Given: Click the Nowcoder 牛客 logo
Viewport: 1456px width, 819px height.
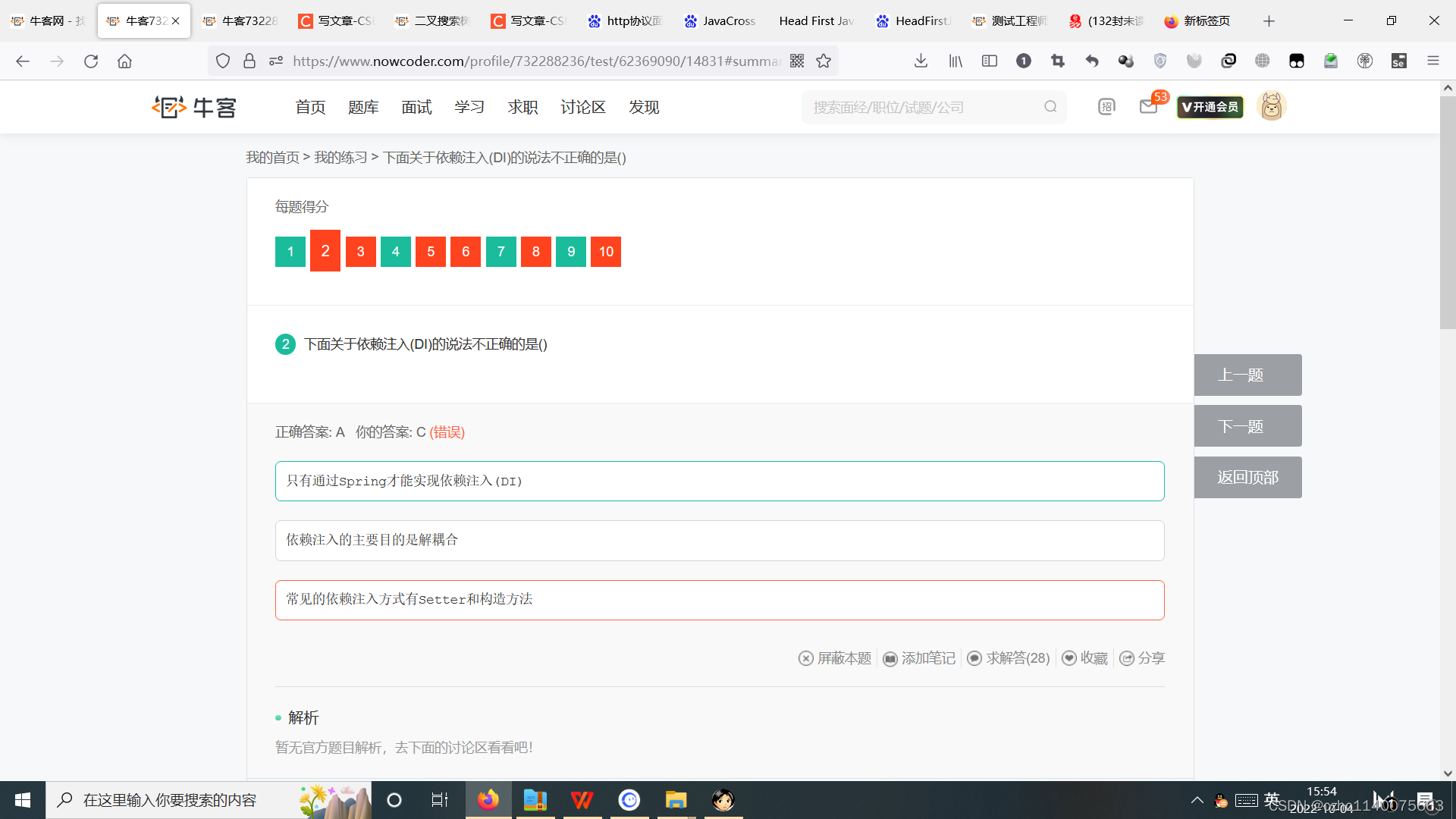Looking at the screenshot, I should pyautogui.click(x=194, y=107).
